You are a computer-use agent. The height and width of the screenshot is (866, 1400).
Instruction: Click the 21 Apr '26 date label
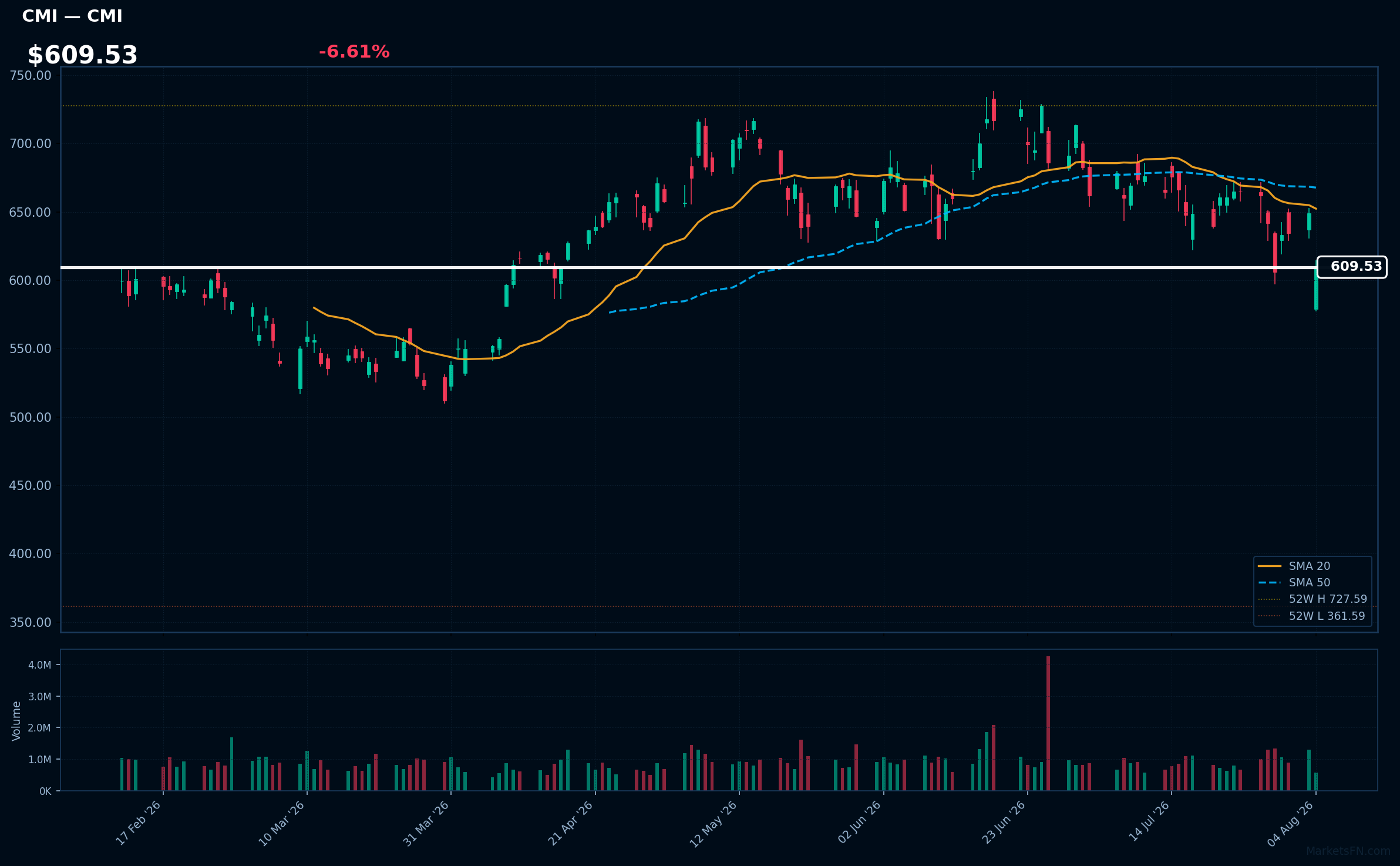pos(570,823)
